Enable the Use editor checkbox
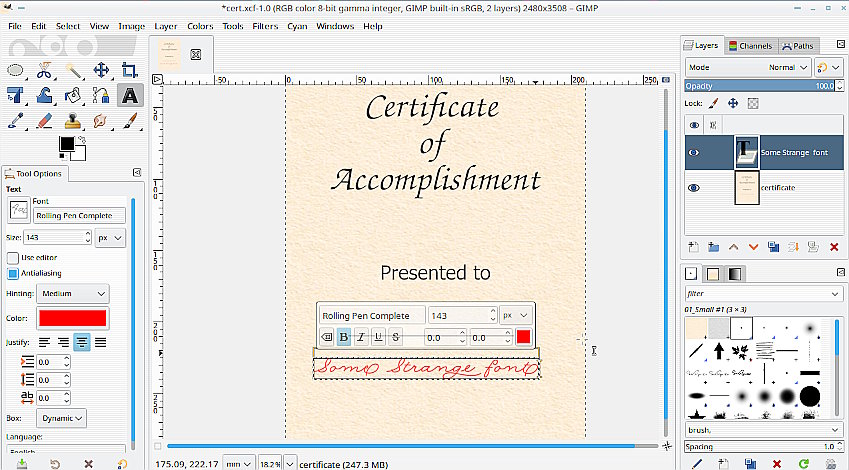The image size is (849, 470). tap(13, 258)
